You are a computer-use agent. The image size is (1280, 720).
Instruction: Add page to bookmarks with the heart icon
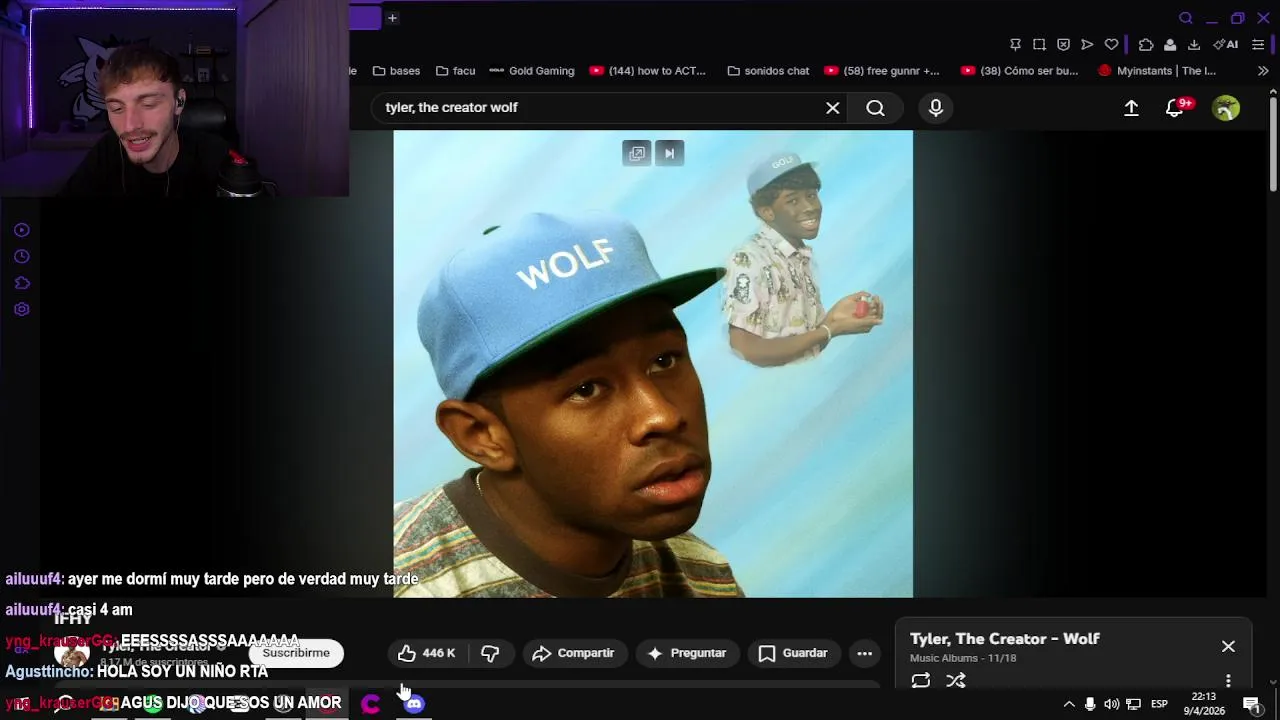click(1111, 45)
